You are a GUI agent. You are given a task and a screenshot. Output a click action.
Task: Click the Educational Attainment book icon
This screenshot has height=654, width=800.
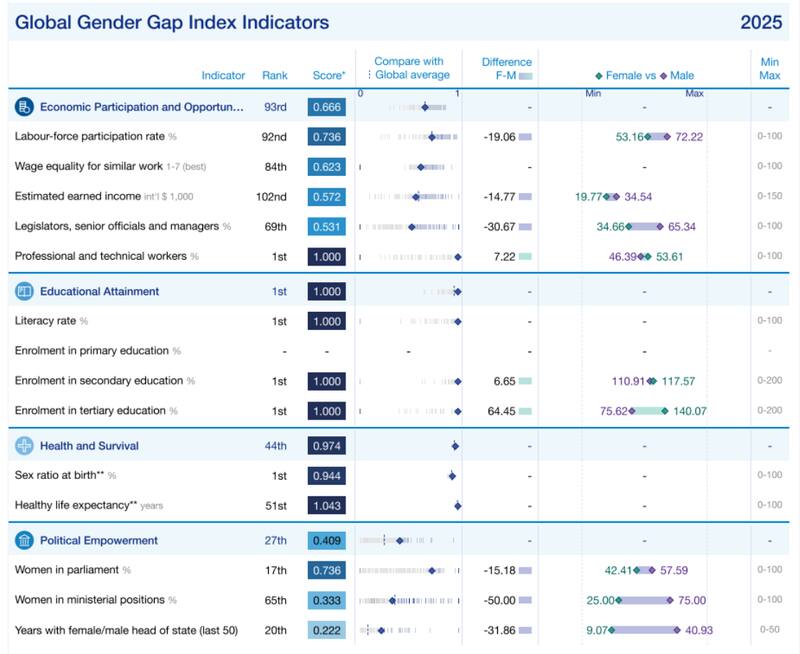25,292
